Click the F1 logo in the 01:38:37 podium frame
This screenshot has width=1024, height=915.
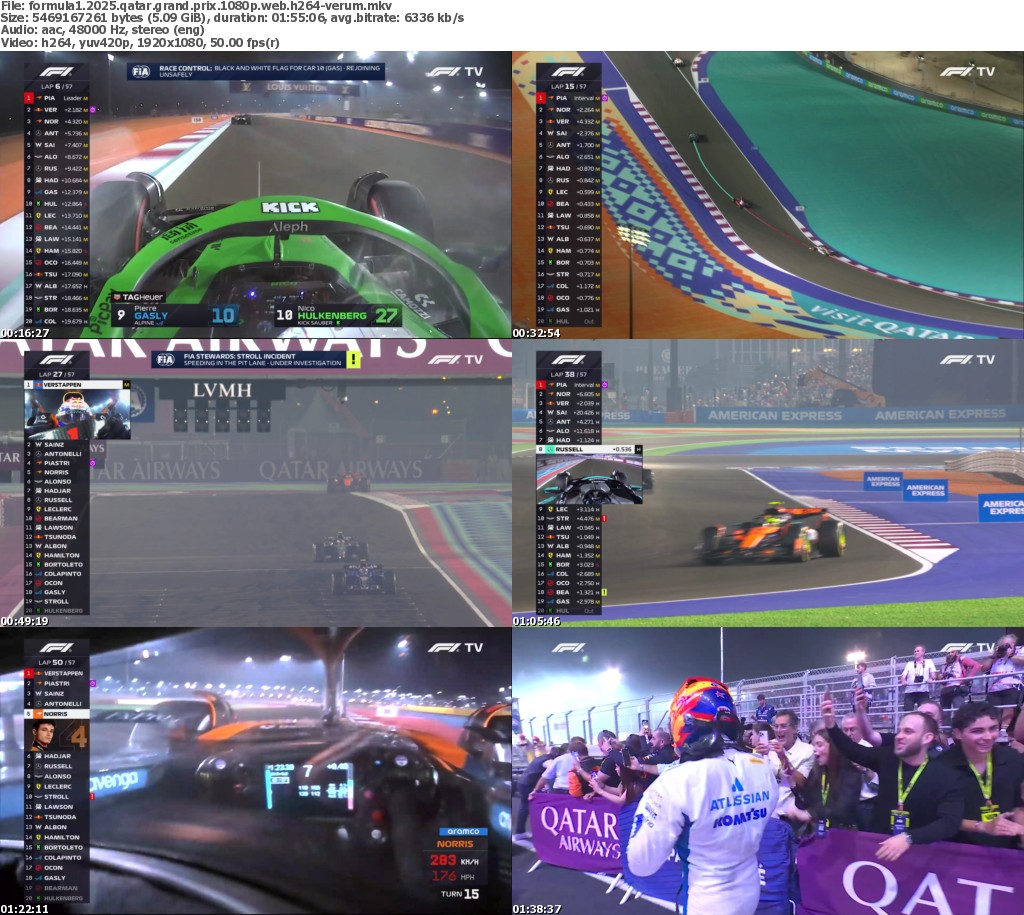[x=568, y=648]
